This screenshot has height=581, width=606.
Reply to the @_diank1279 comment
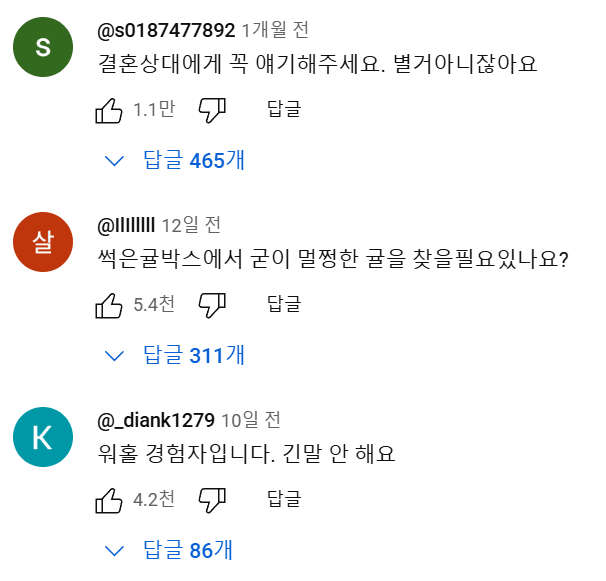point(284,500)
